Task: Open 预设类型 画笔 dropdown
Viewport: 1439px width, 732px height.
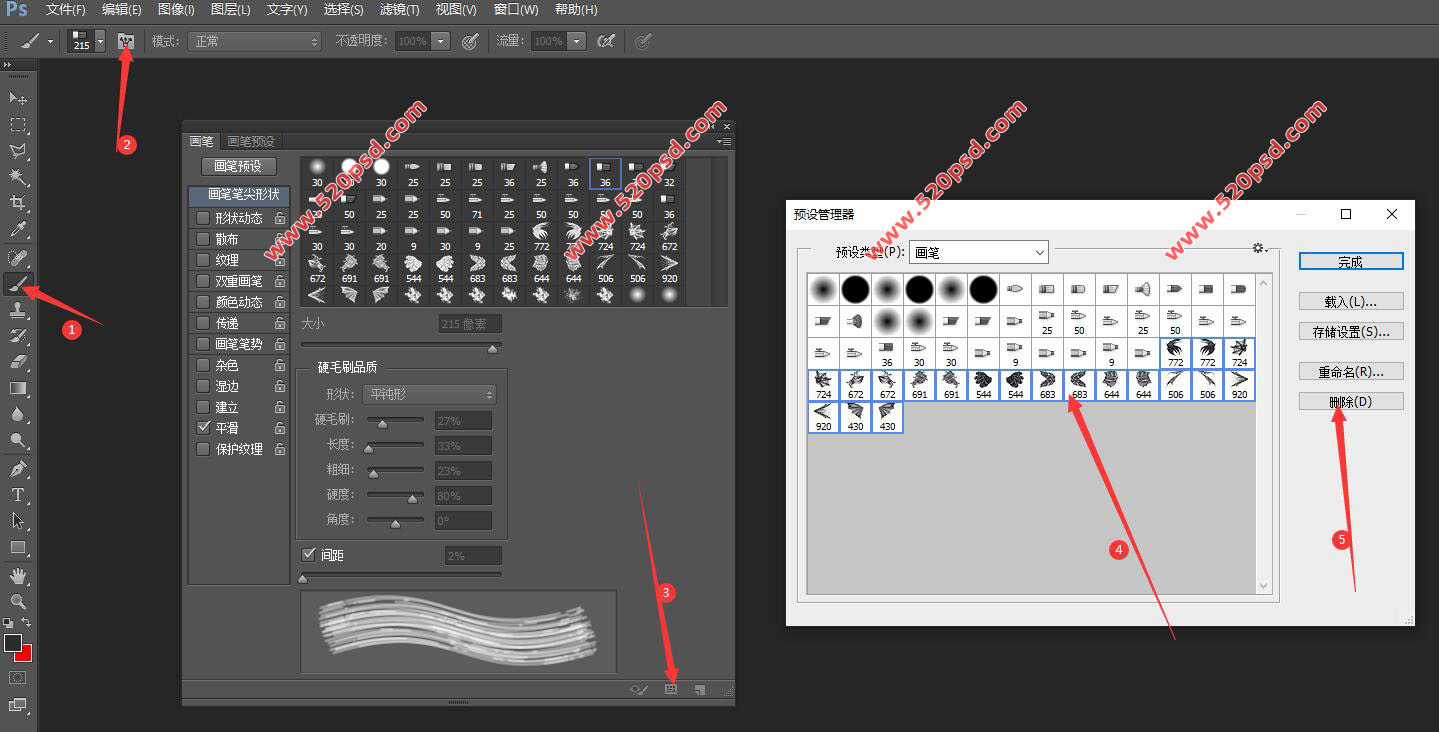Action: (x=978, y=252)
